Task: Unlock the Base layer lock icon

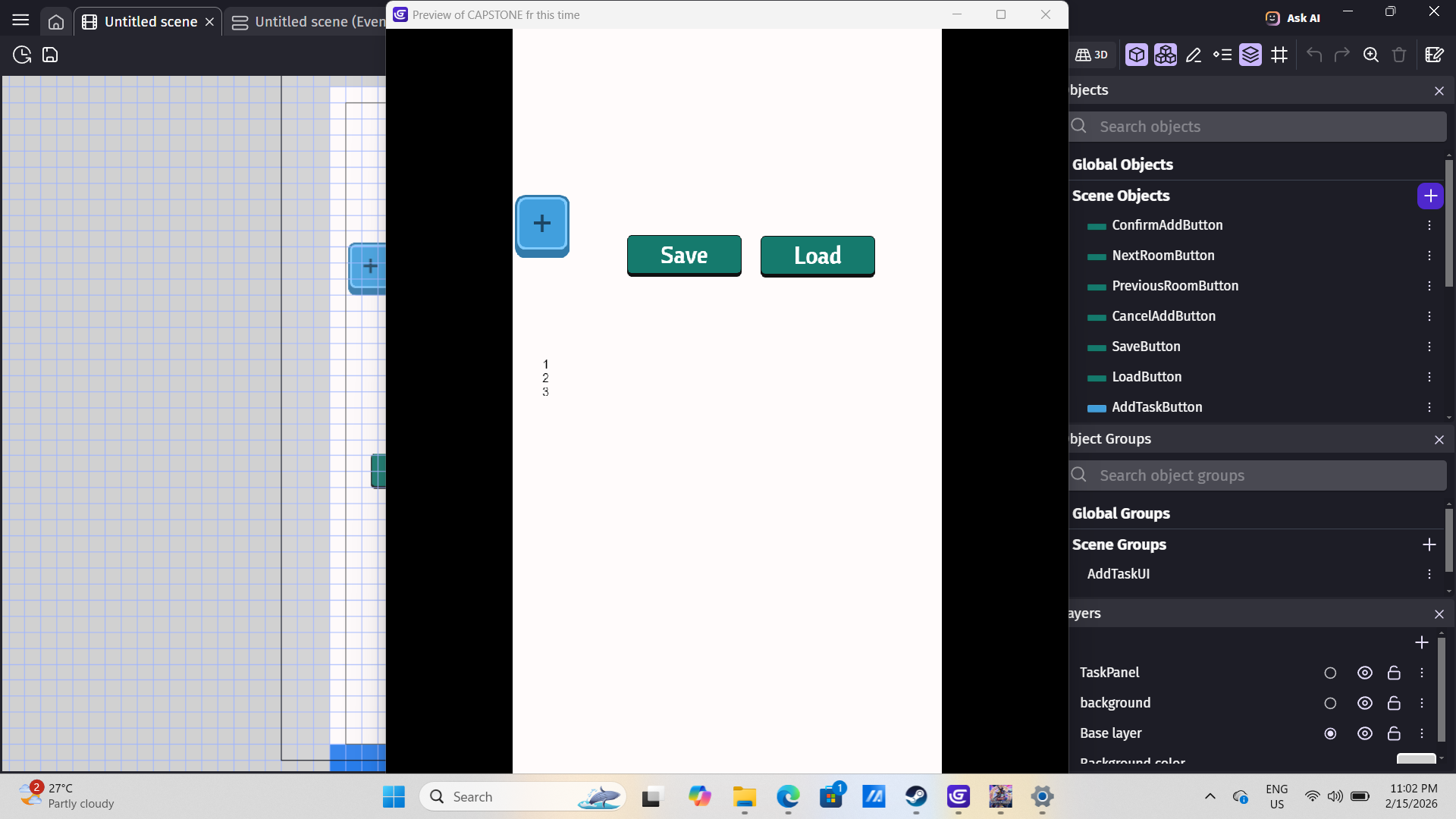Action: pyautogui.click(x=1394, y=733)
